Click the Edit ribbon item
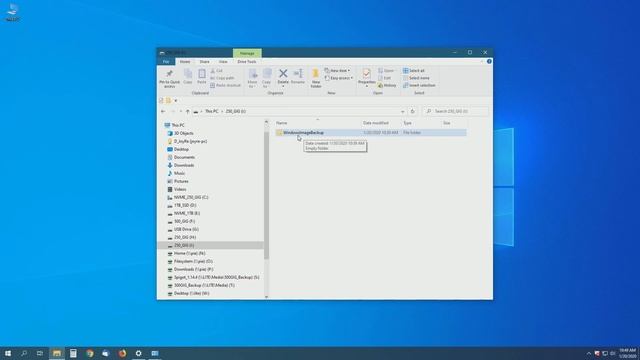Image resolution: width=640 pixels, height=360 pixels. click(x=384, y=78)
